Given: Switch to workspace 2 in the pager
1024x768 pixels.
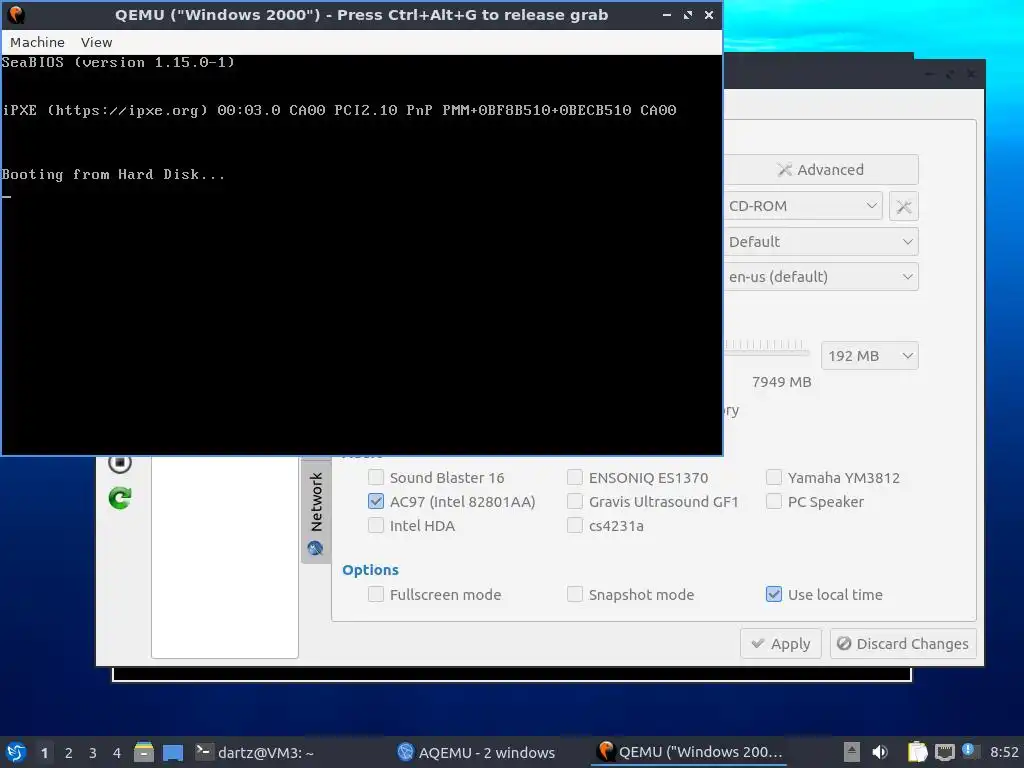Looking at the screenshot, I should point(69,753).
